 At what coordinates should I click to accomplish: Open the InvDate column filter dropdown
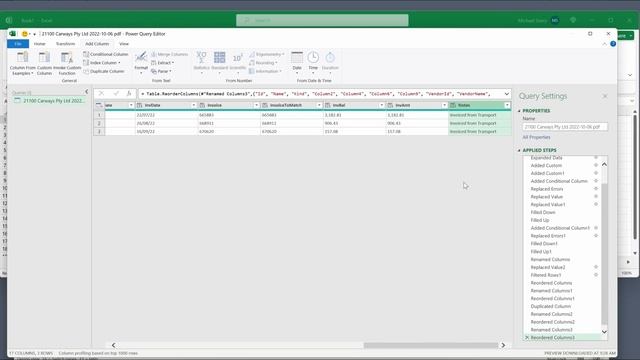tap(194, 105)
